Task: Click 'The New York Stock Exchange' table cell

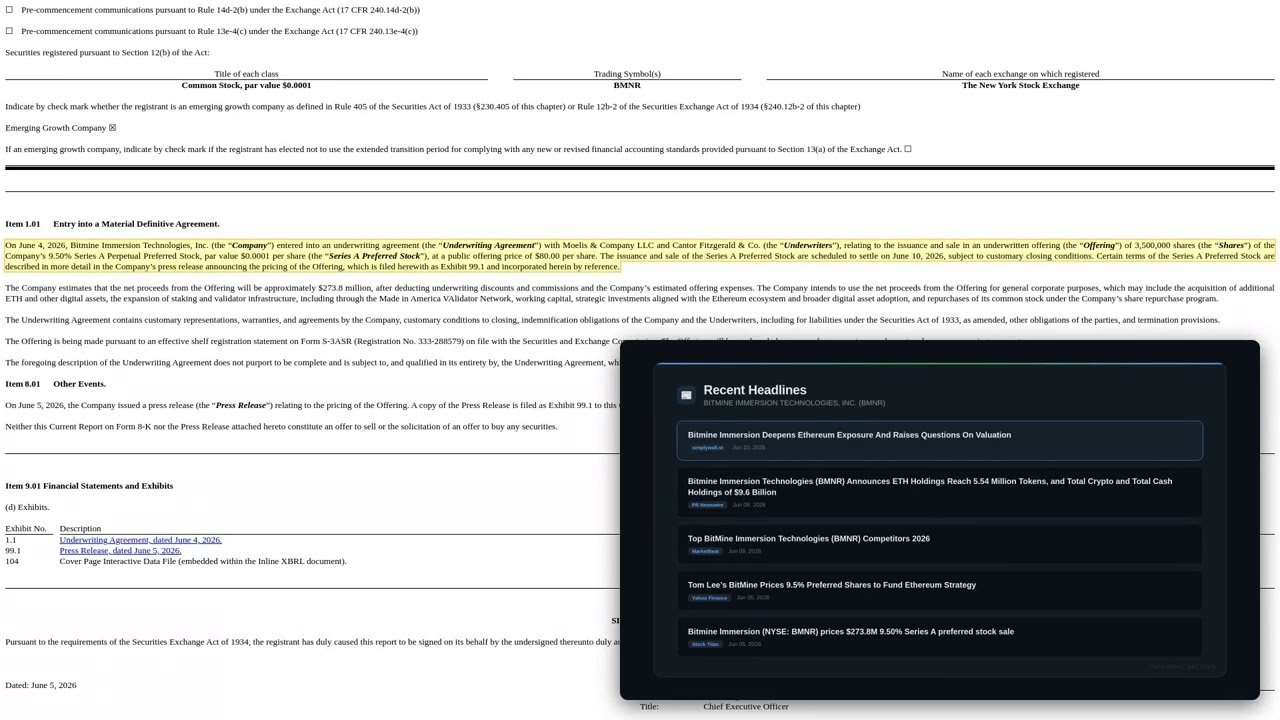Action: tap(1021, 85)
